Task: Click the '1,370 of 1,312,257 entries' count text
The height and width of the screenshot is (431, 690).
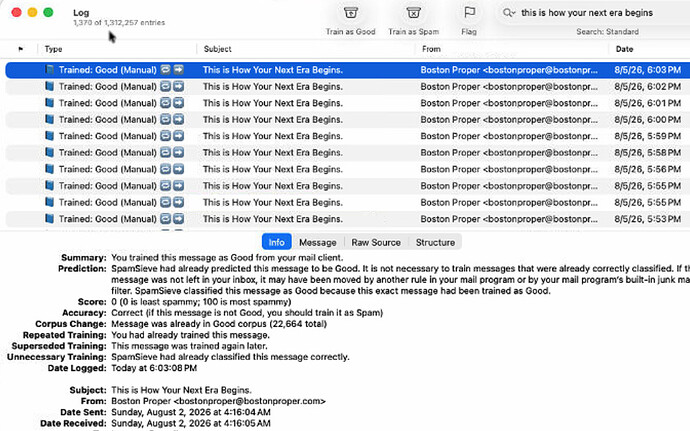Action: [x=119, y=22]
